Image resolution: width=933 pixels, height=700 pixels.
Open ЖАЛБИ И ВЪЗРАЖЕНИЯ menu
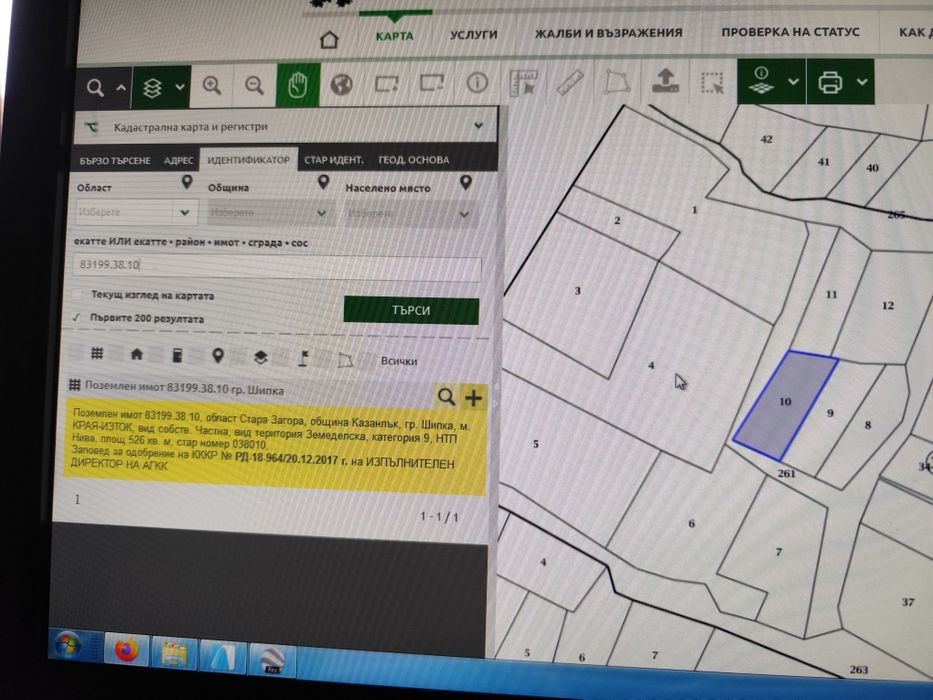pos(608,33)
